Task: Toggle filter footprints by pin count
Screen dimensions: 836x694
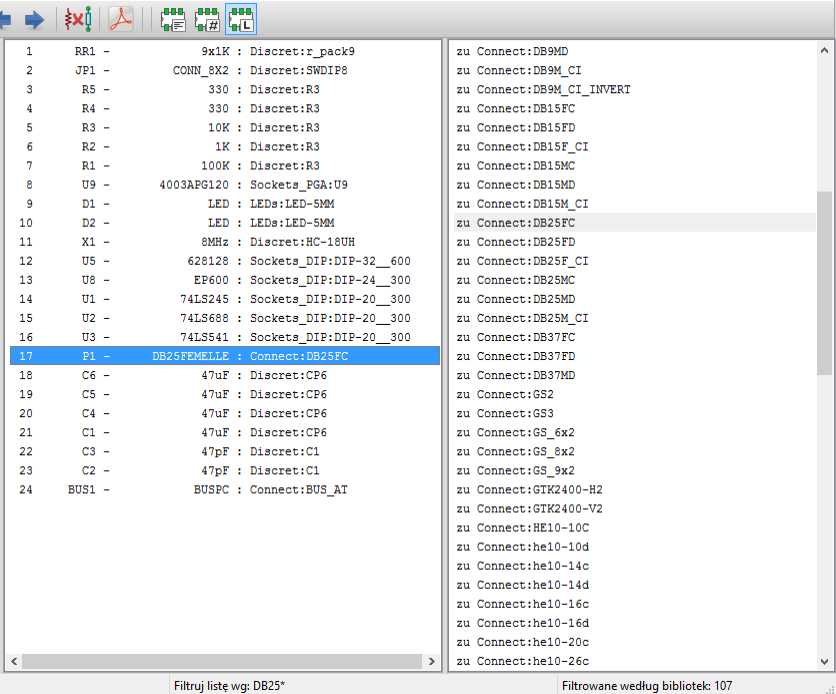Action: [x=207, y=20]
